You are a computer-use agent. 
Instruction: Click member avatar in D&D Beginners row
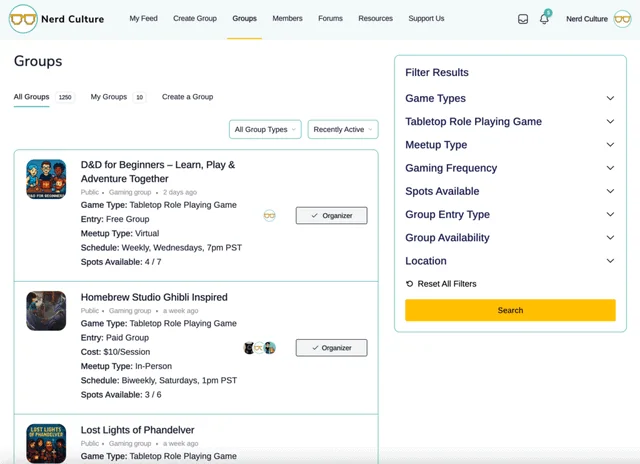coord(269,216)
